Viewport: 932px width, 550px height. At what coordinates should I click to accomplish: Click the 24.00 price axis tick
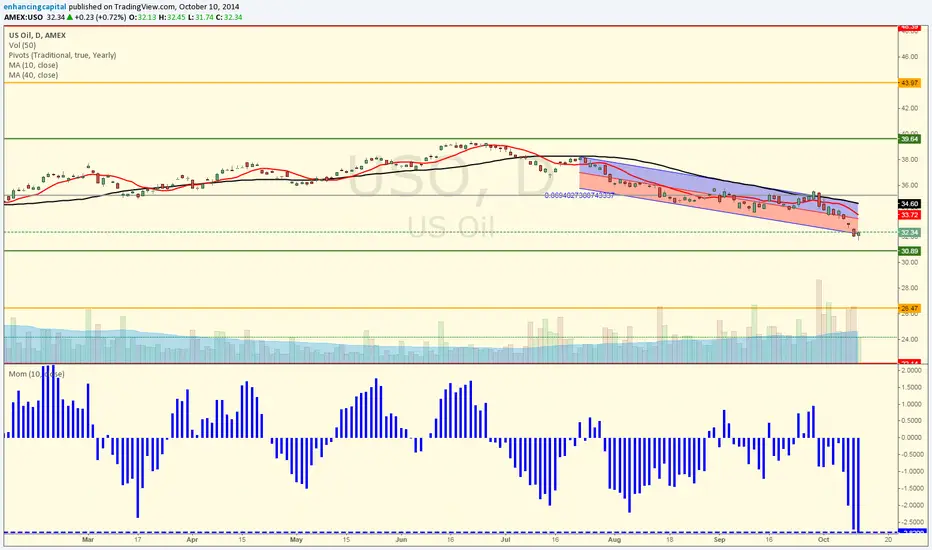pos(909,340)
